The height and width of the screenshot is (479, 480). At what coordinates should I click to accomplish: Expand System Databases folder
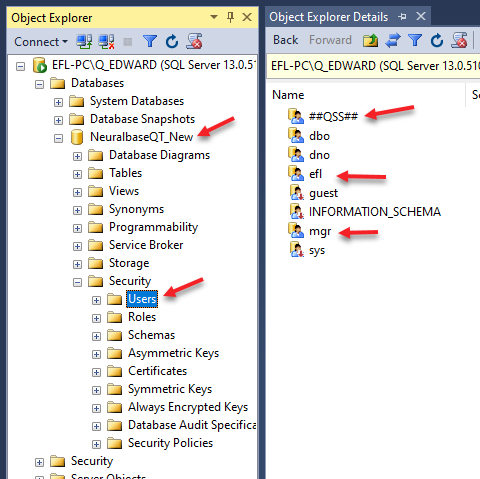coord(58,102)
